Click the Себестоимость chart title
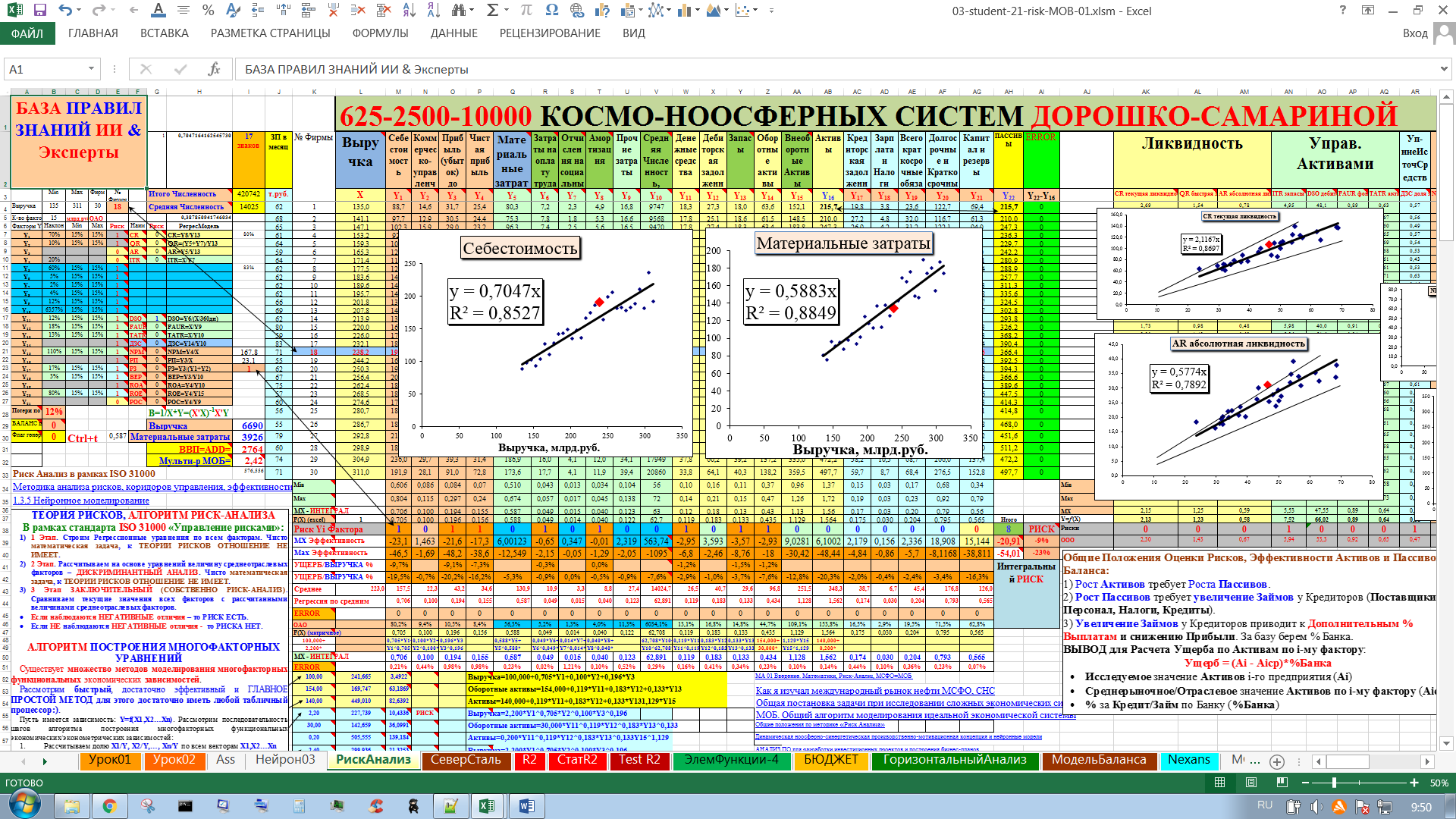Viewport: 1456px width, 819px height. (x=520, y=248)
